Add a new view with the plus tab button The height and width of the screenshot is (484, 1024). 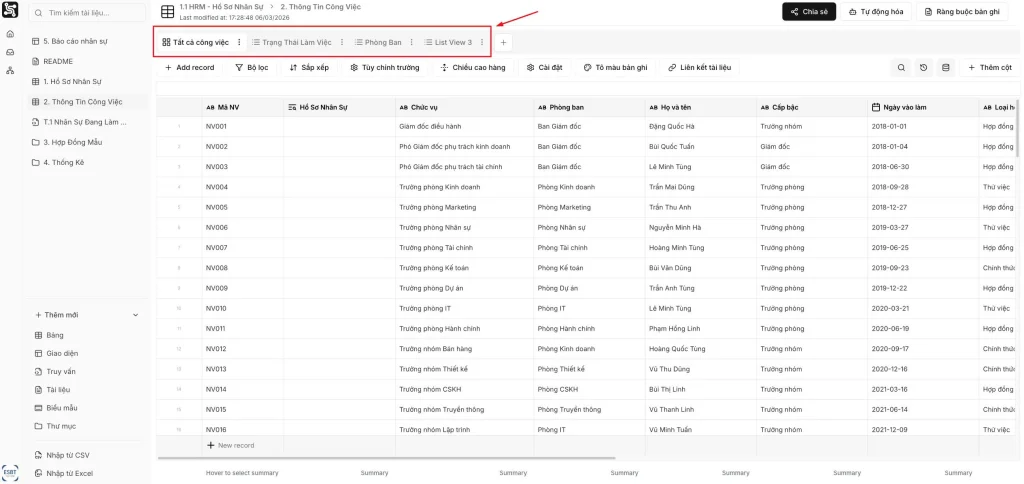[x=503, y=42]
